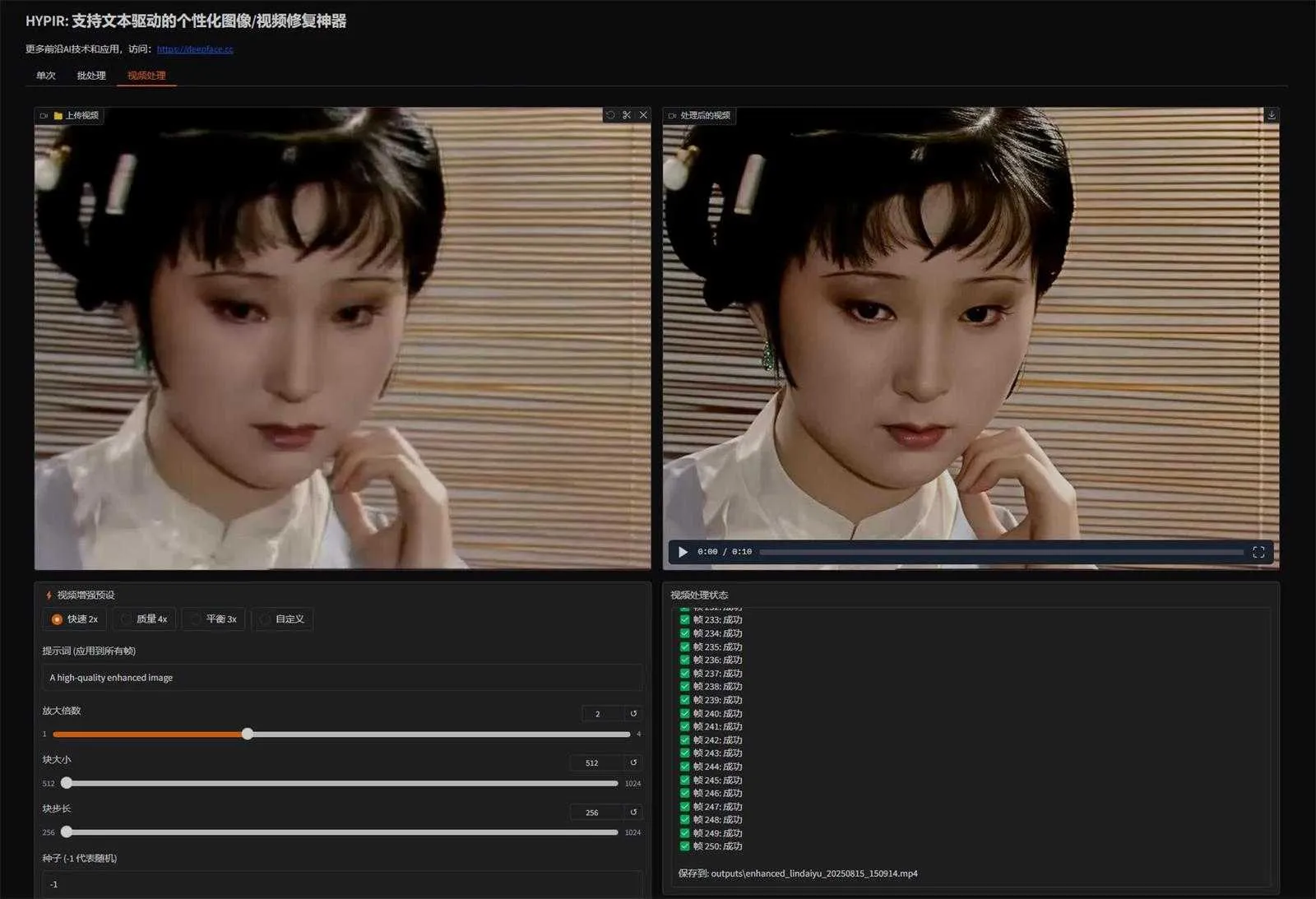Screen dimensions: 1316x899
Task: Enter fullscreen for the processed video
Action: click(x=1258, y=552)
